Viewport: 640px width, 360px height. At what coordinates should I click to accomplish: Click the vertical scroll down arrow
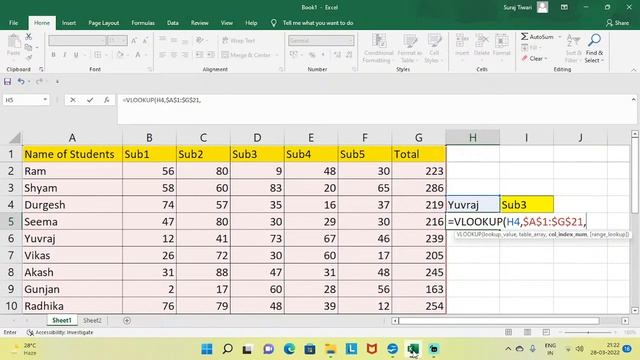pyautogui.click(x=635, y=310)
